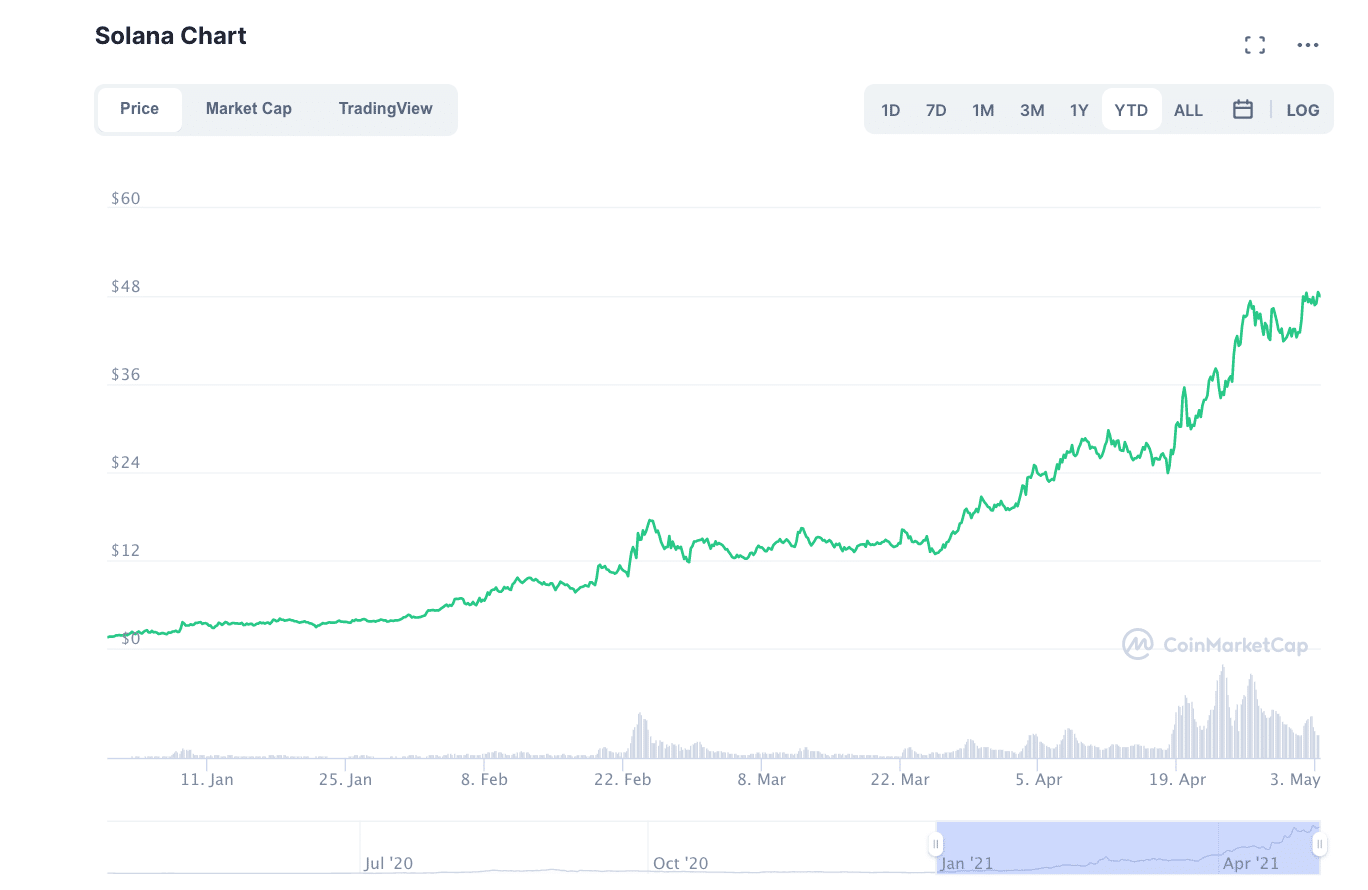Click Oct '20 in the range navigator

(681, 863)
